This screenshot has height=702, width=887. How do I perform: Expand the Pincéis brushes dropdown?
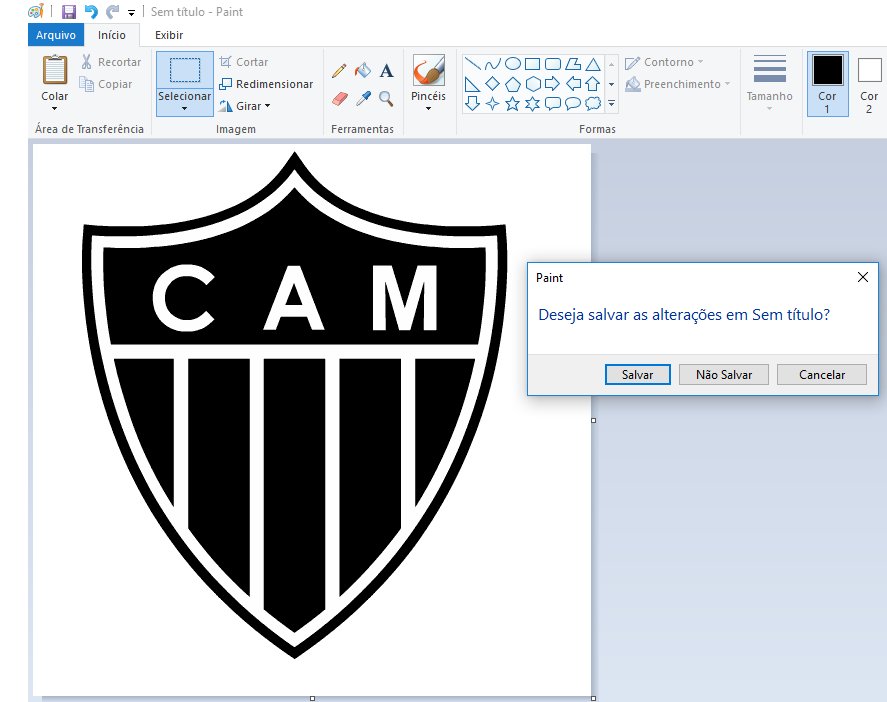tap(428, 108)
